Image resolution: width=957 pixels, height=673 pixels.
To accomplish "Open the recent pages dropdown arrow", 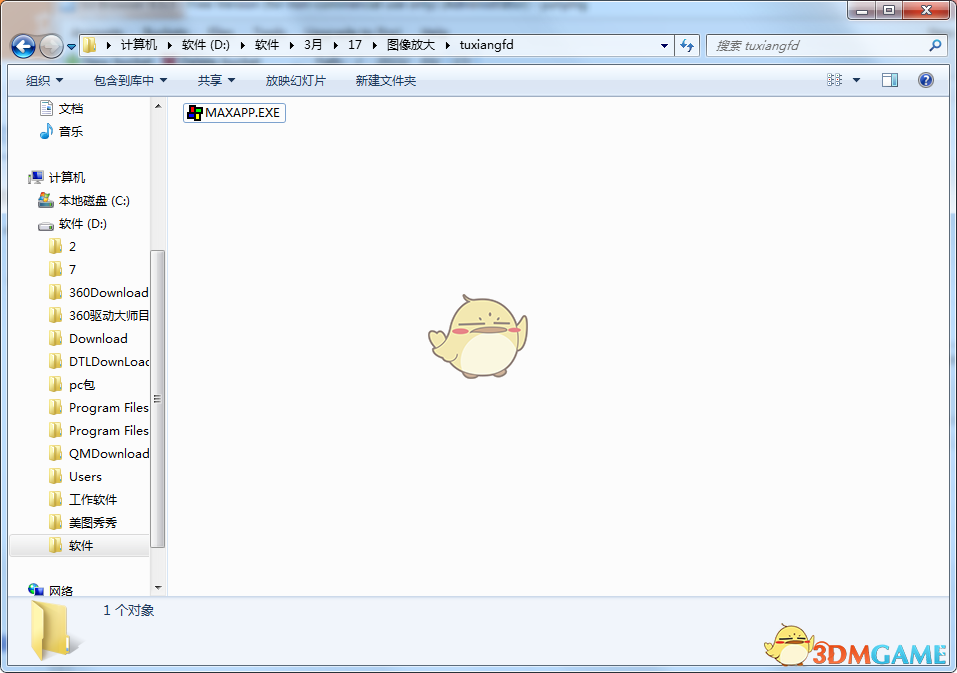I will (x=72, y=46).
